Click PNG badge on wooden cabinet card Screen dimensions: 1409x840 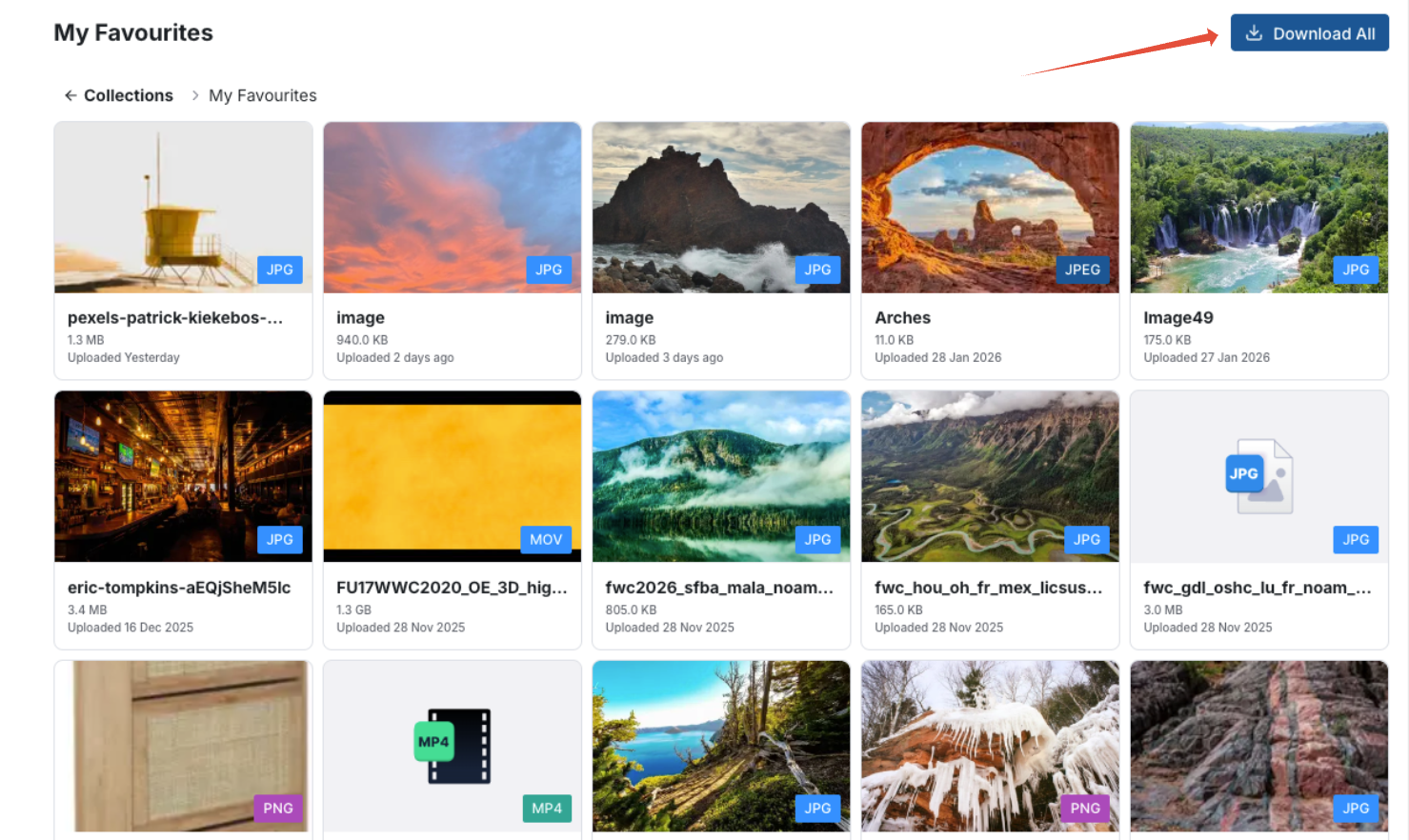pyautogui.click(x=278, y=808)
